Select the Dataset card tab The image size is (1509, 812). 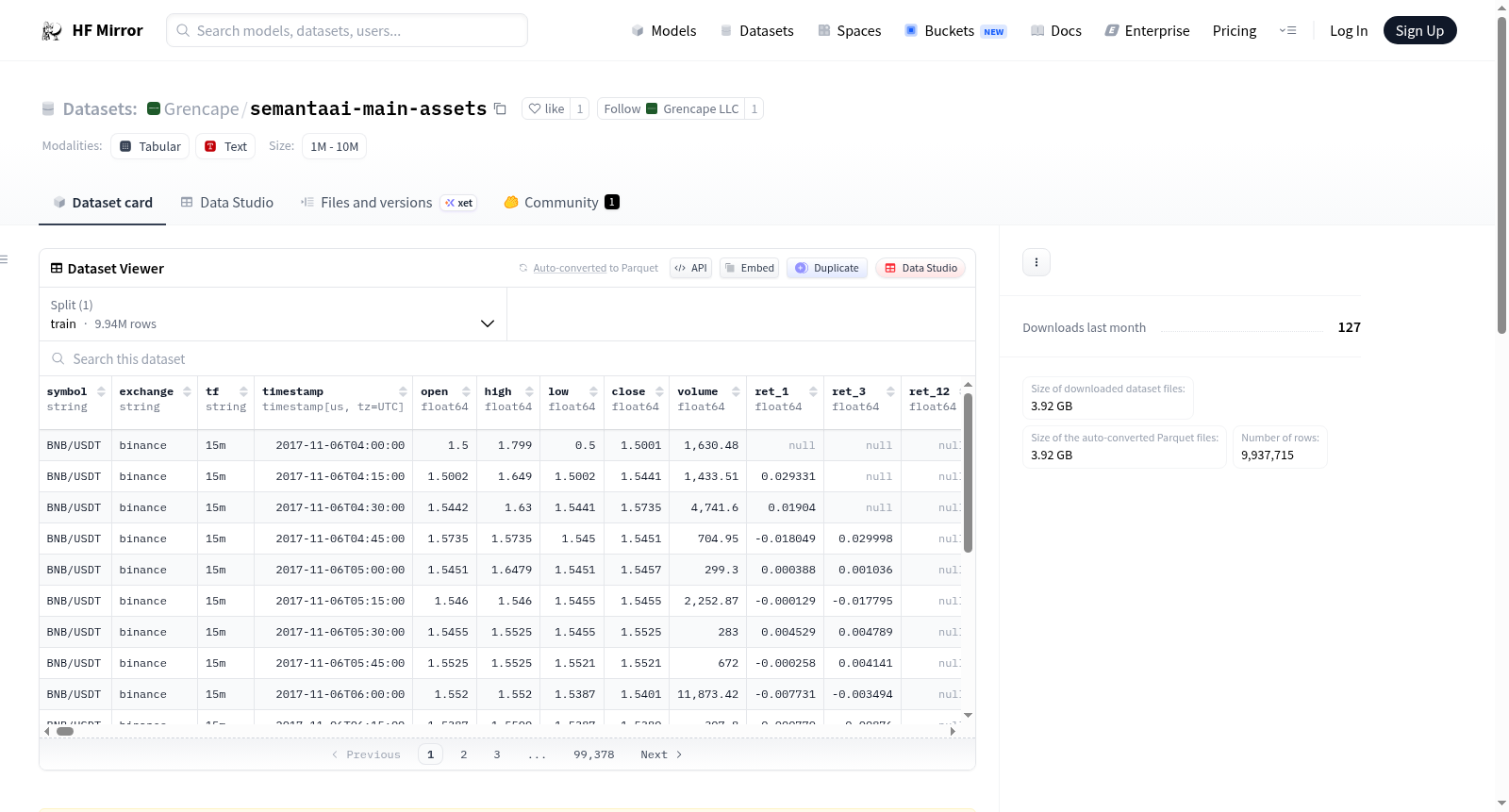tap(102, 203)
